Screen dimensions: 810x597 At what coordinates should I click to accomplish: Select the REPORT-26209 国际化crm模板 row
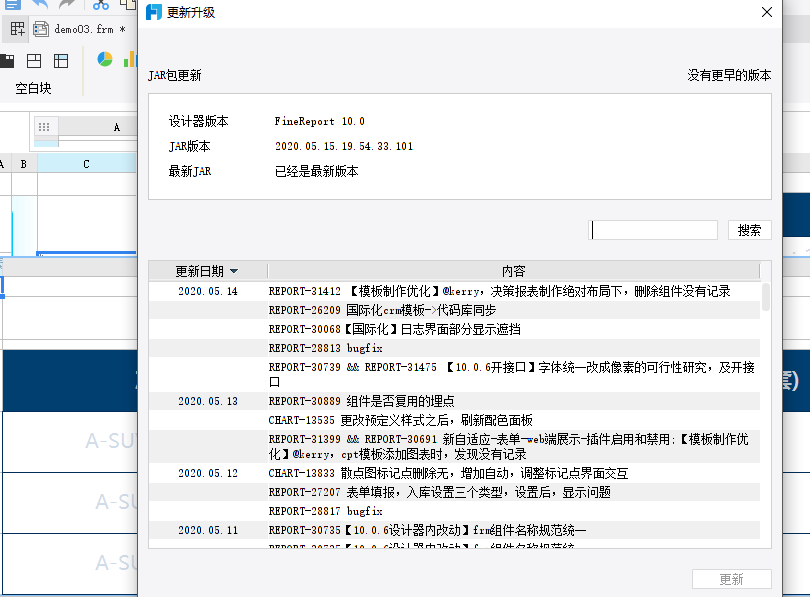click(455, 310)
